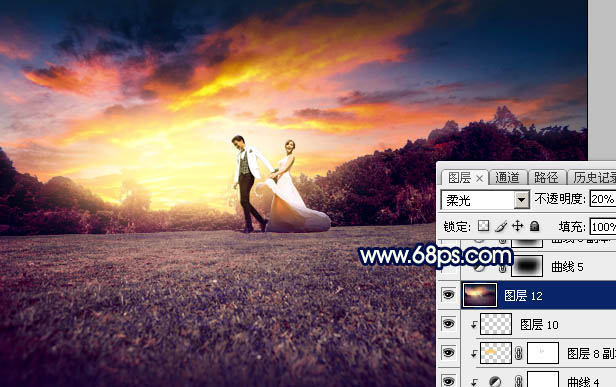The height and width of the screenshot is (387, 616).
Task: Click curves adjustment icon on 曲线 4
Action: pyautogui.click(x=495, y=381)
